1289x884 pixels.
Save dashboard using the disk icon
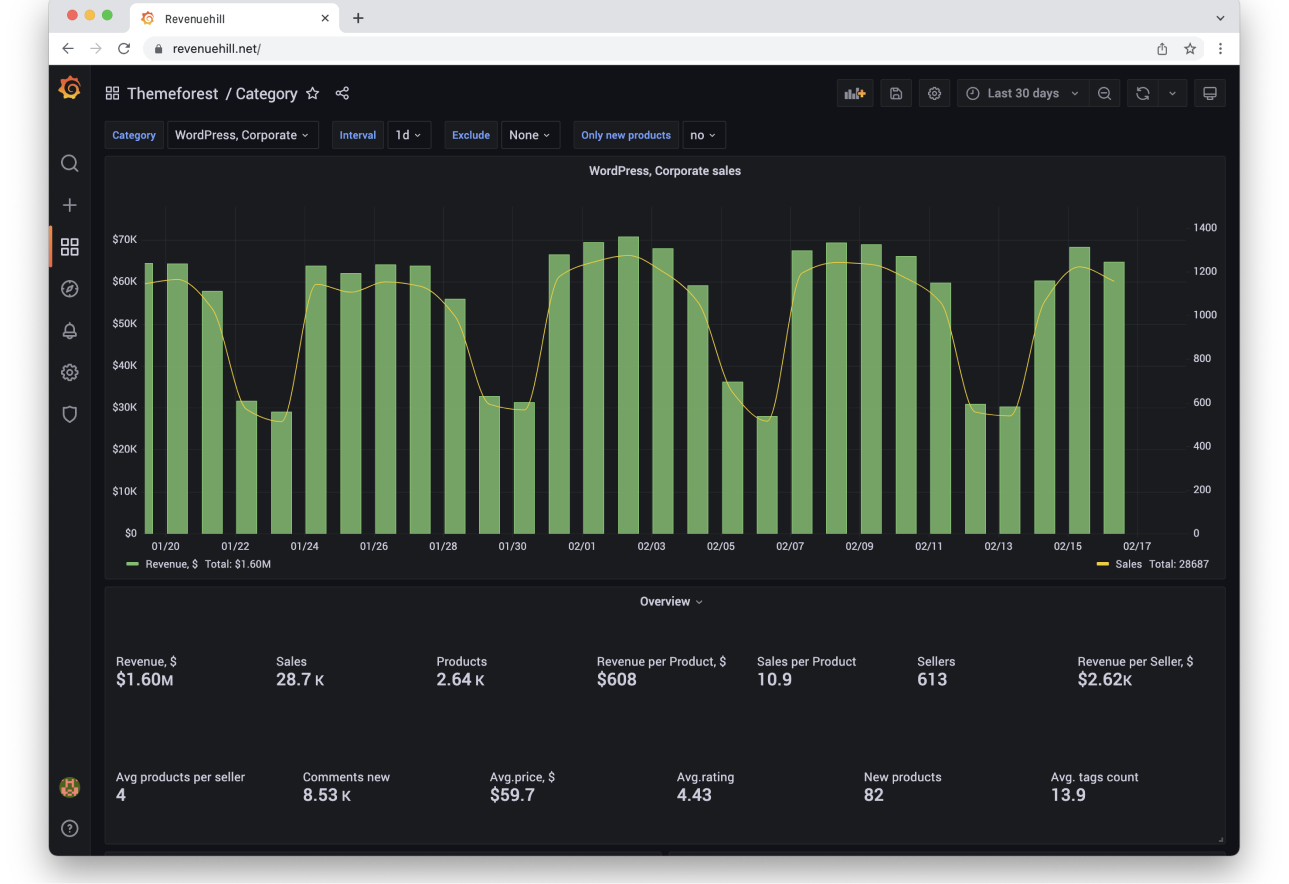pos(896,93)
